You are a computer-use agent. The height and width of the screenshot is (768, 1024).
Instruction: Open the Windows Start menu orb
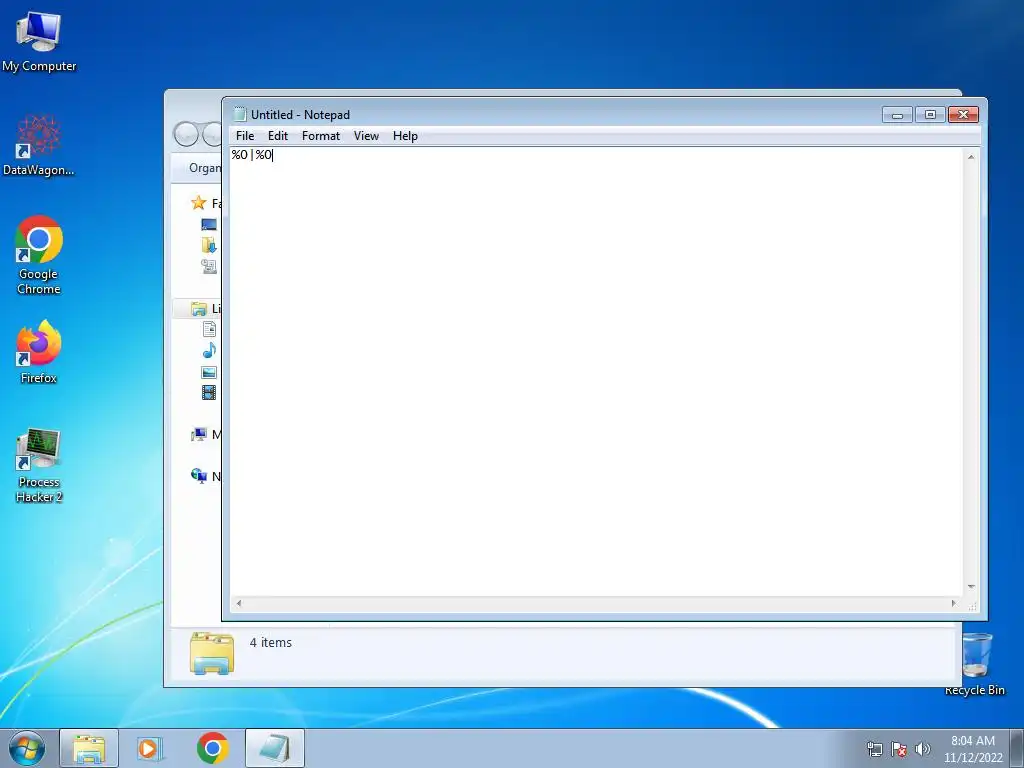coord(27,748)
